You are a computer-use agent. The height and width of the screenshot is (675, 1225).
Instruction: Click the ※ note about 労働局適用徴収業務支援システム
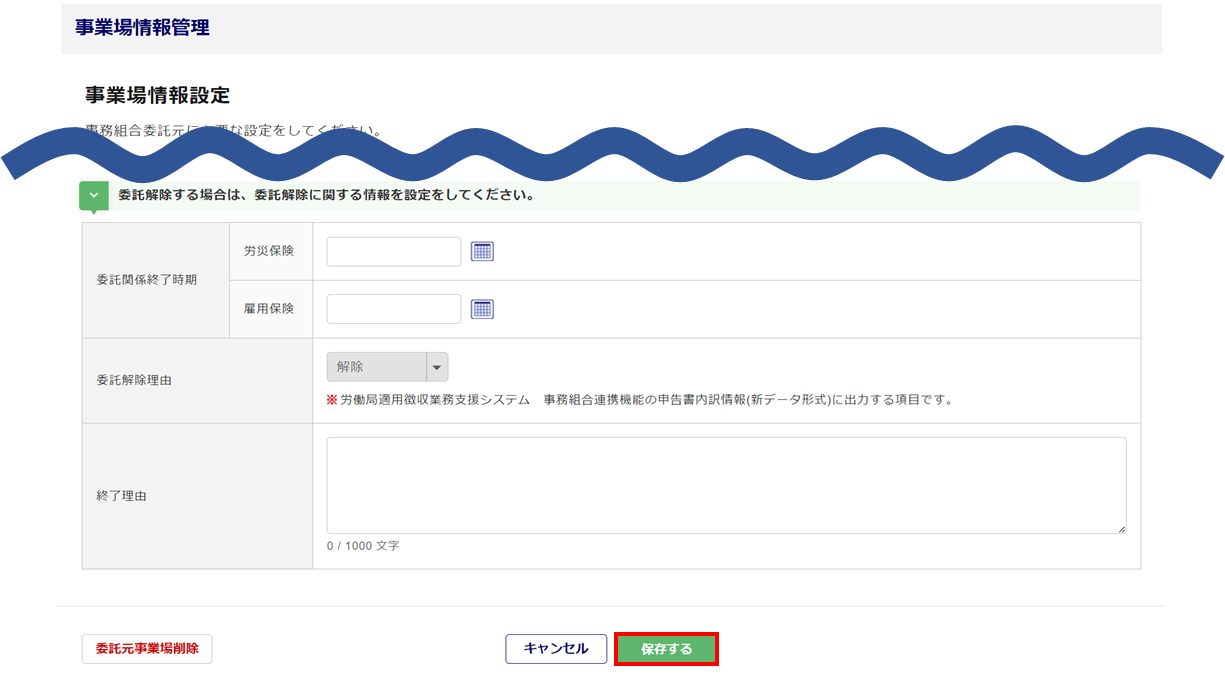[640, 400]
